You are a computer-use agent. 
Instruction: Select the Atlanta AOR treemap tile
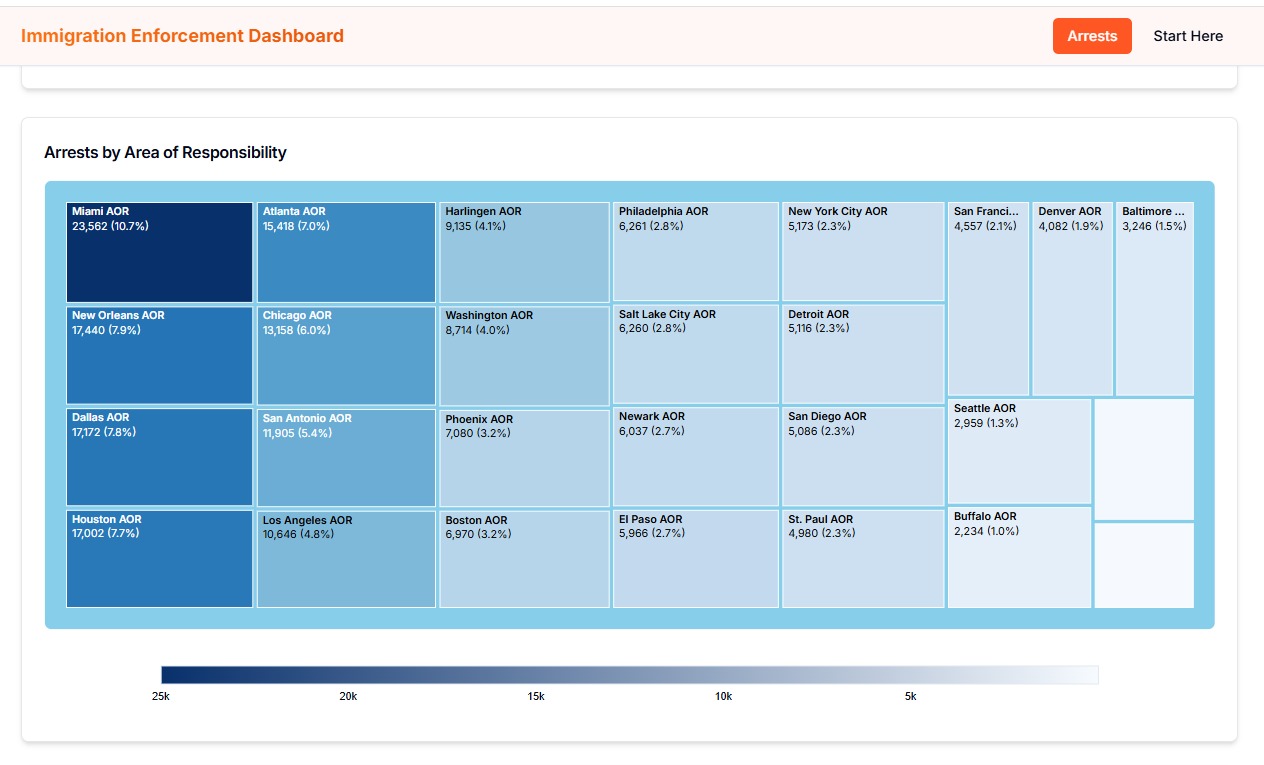[x=346, y=252]
